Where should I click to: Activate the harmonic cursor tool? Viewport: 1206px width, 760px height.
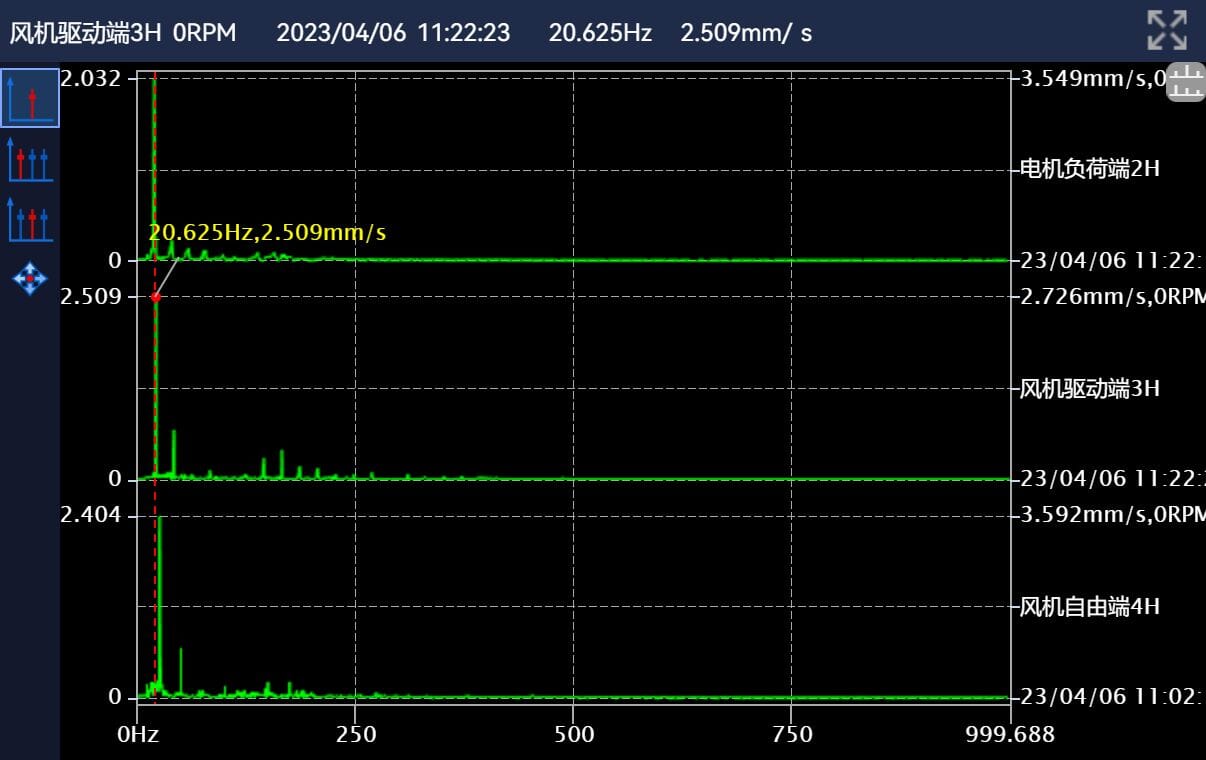point(30,160)
